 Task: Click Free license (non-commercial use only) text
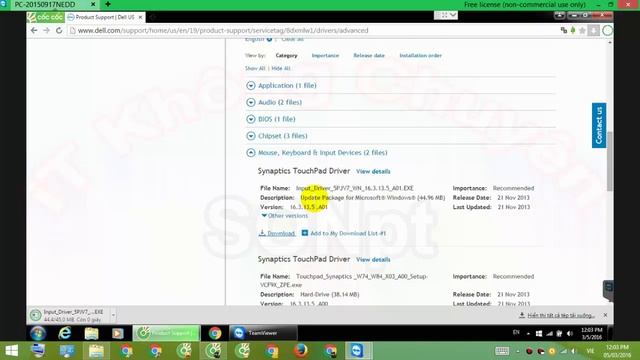point(525,4)
